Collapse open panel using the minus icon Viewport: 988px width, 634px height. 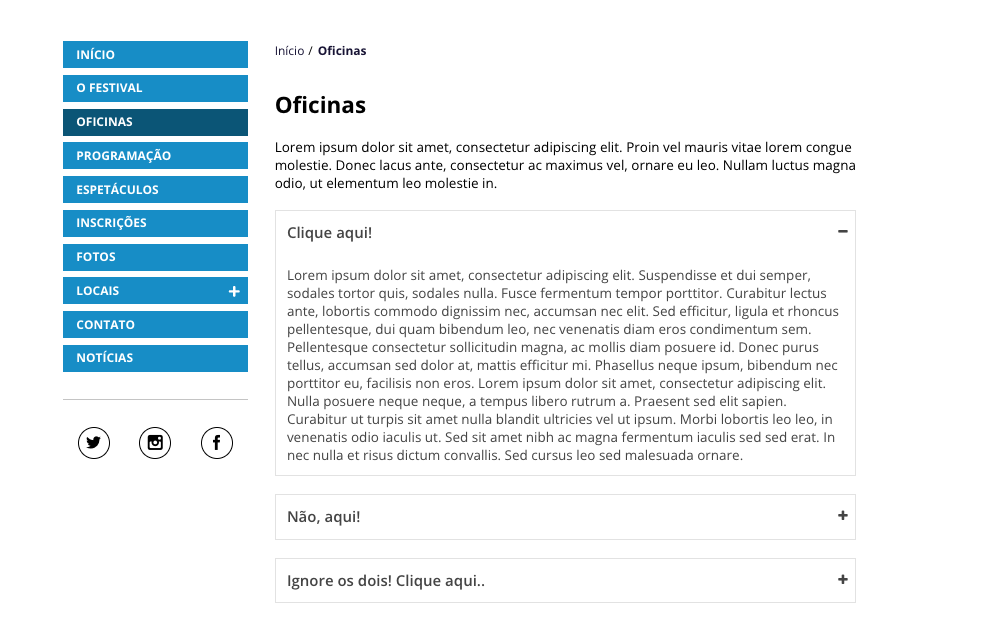point(842,232)
